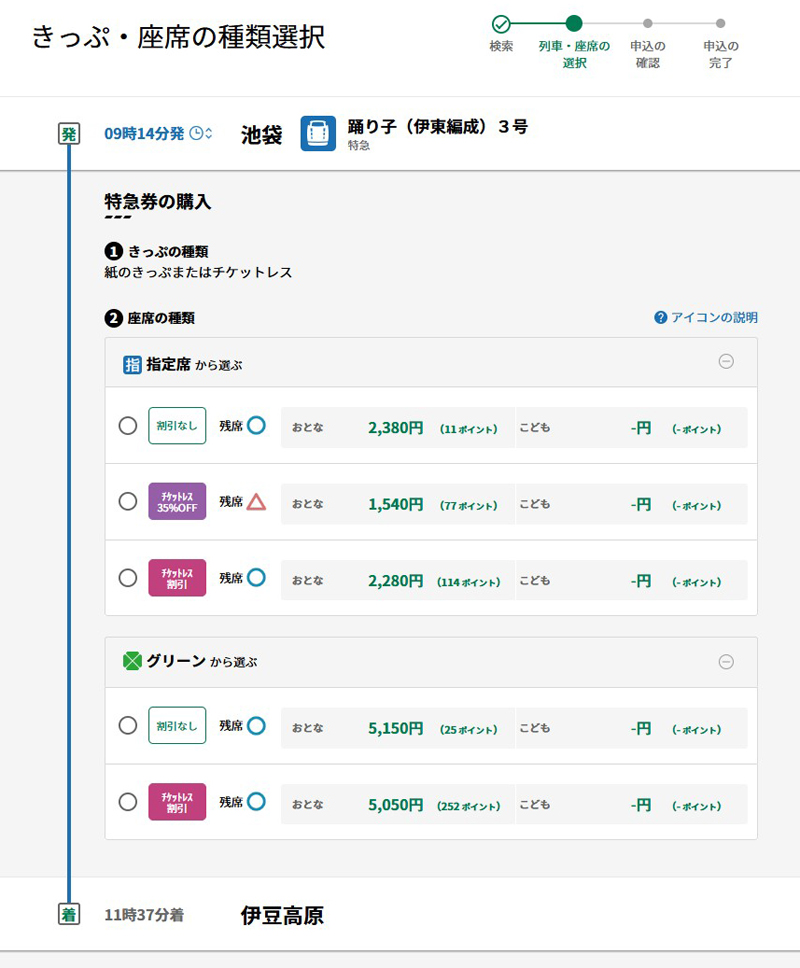Collapse the グリーン から選ぶ section
This screenshot has width=800, height=968.
pyautogui.click(x=726, y=662)
